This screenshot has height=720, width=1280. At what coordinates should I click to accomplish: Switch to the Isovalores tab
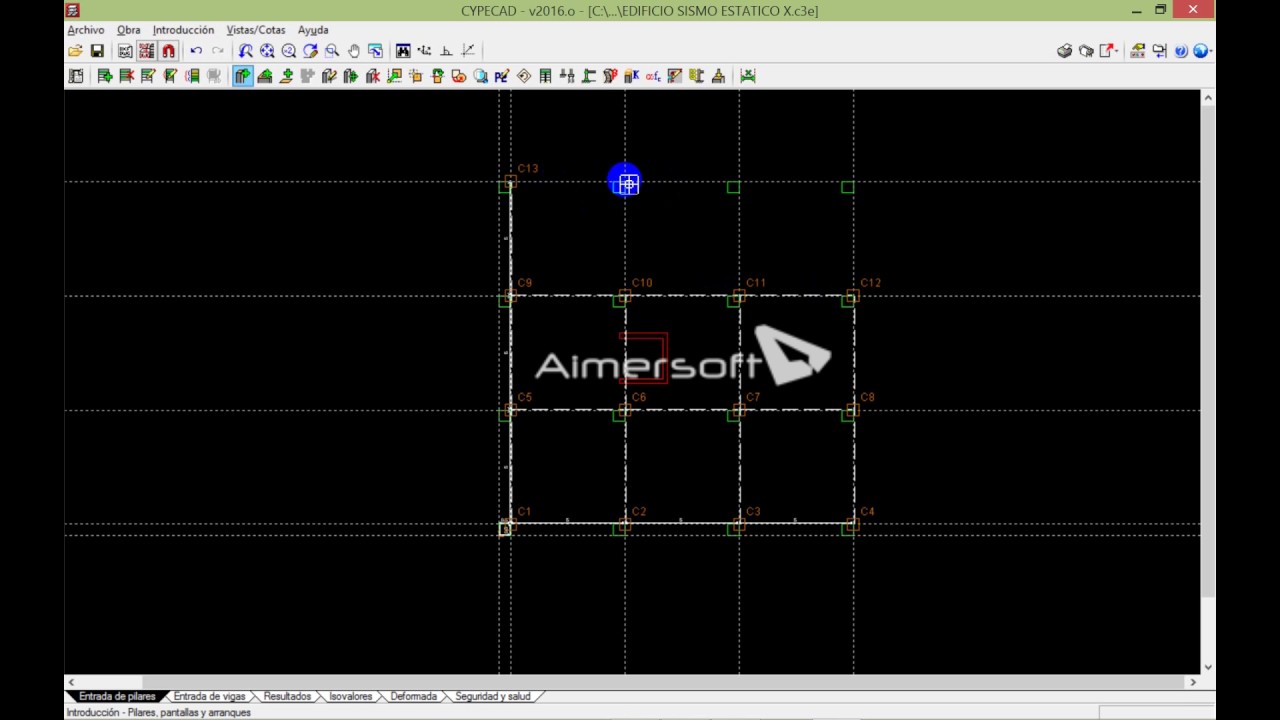click(351, 696)
